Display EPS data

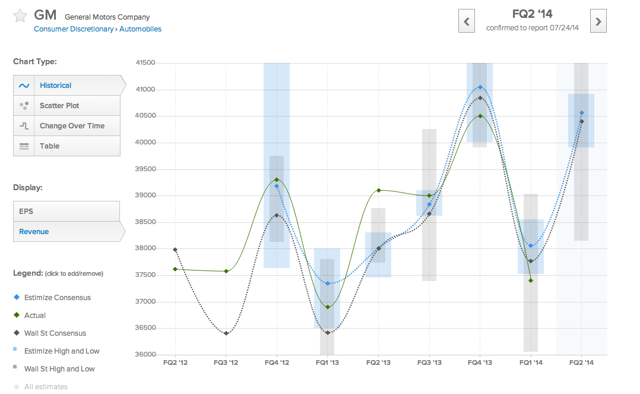(x=67, y=211)
